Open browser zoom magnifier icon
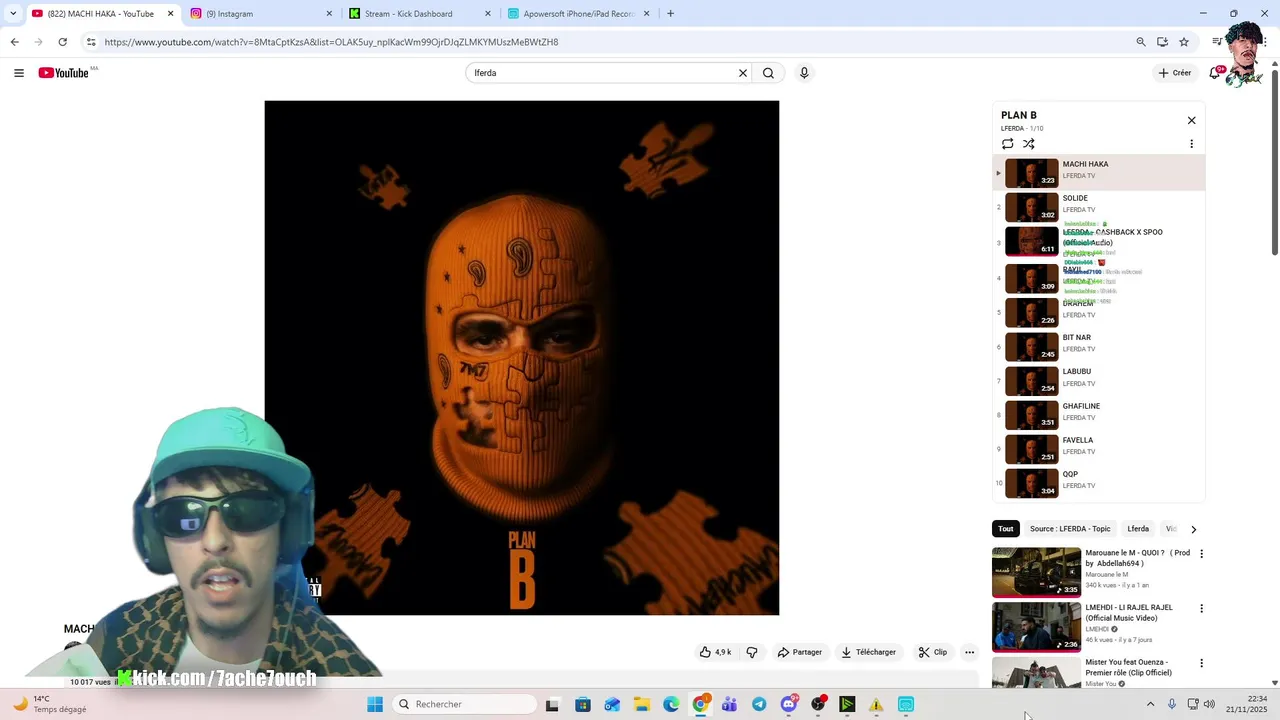1280x720 pixels. pyautogui.click(x=1141, y=42)
